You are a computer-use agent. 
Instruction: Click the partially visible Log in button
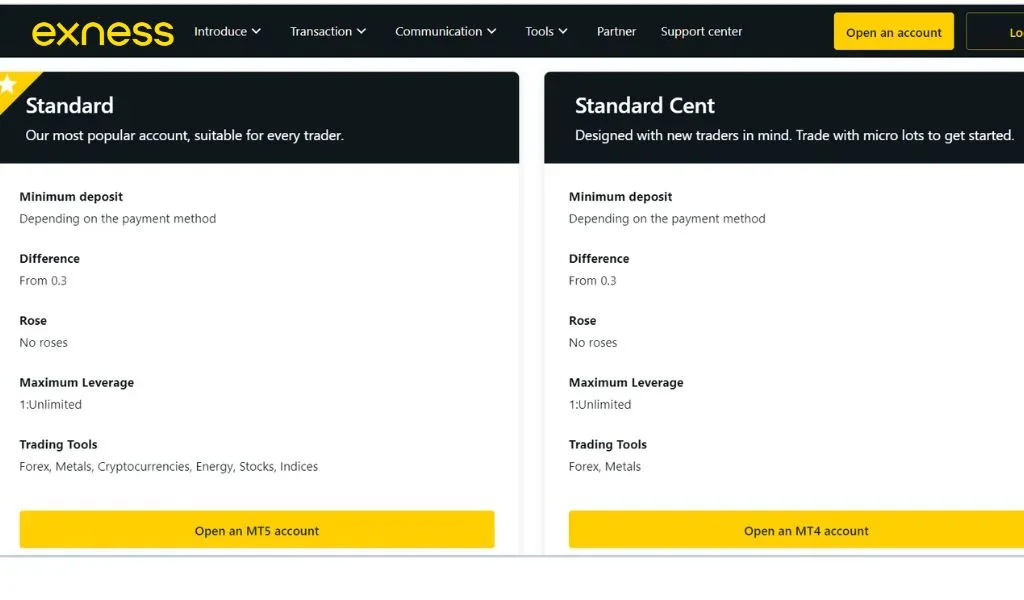pos(1000,32)
